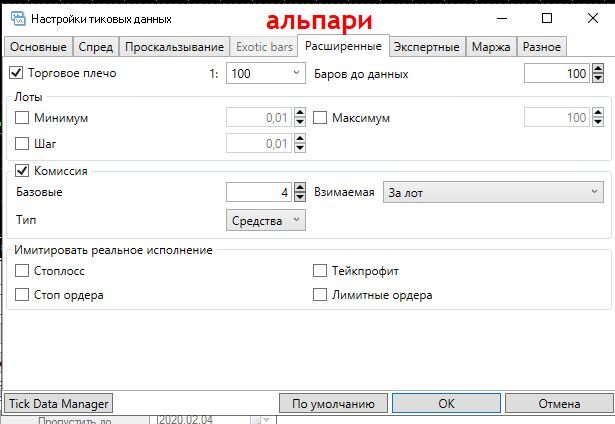615x424 pixels.
Task: Click the По умолчанию button
Action: 333,403
